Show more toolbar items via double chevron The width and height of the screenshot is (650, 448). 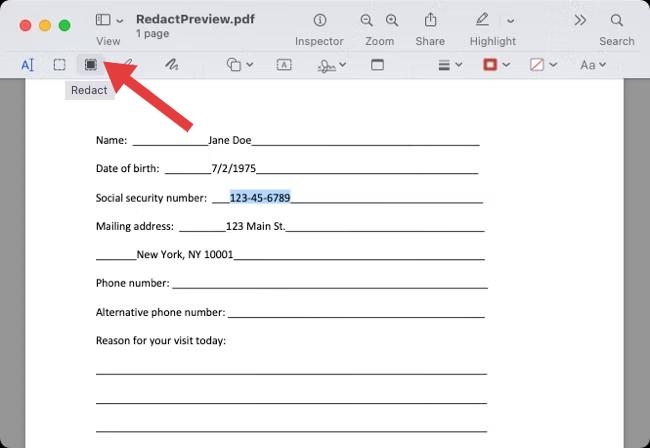pos(580,20)
